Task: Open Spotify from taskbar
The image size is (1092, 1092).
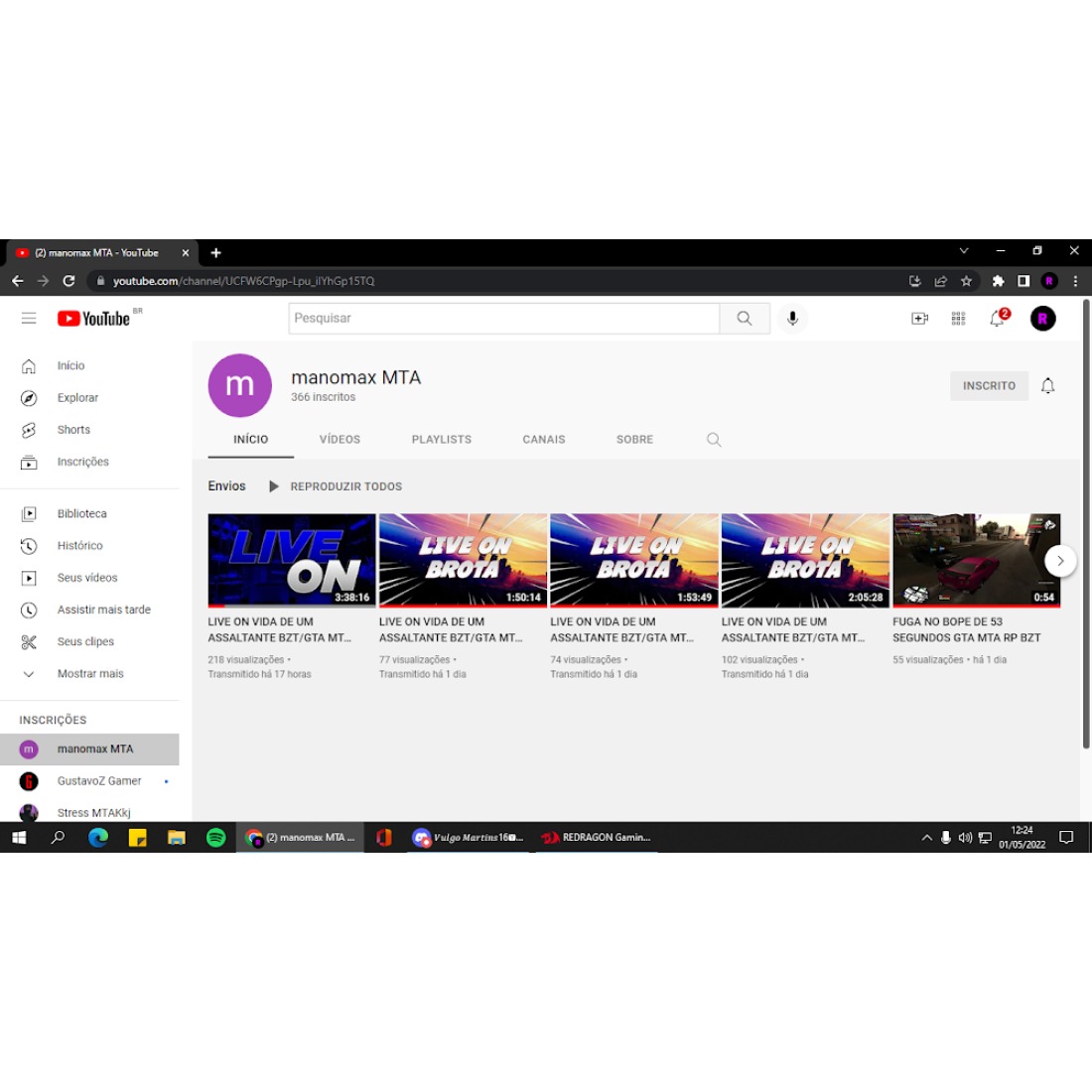Action: point(215,837)
